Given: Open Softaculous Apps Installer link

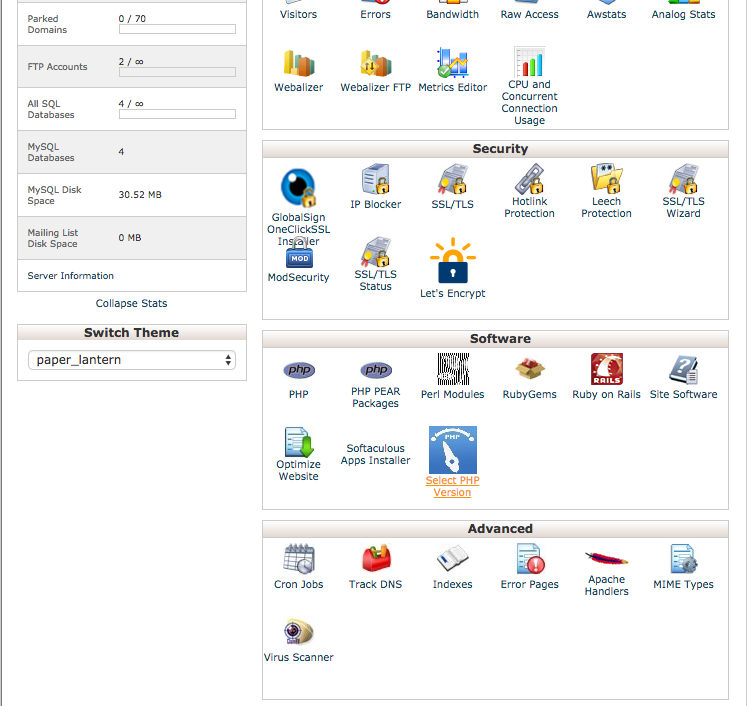Looking at the screenshot, I should [x=375, y=454].
